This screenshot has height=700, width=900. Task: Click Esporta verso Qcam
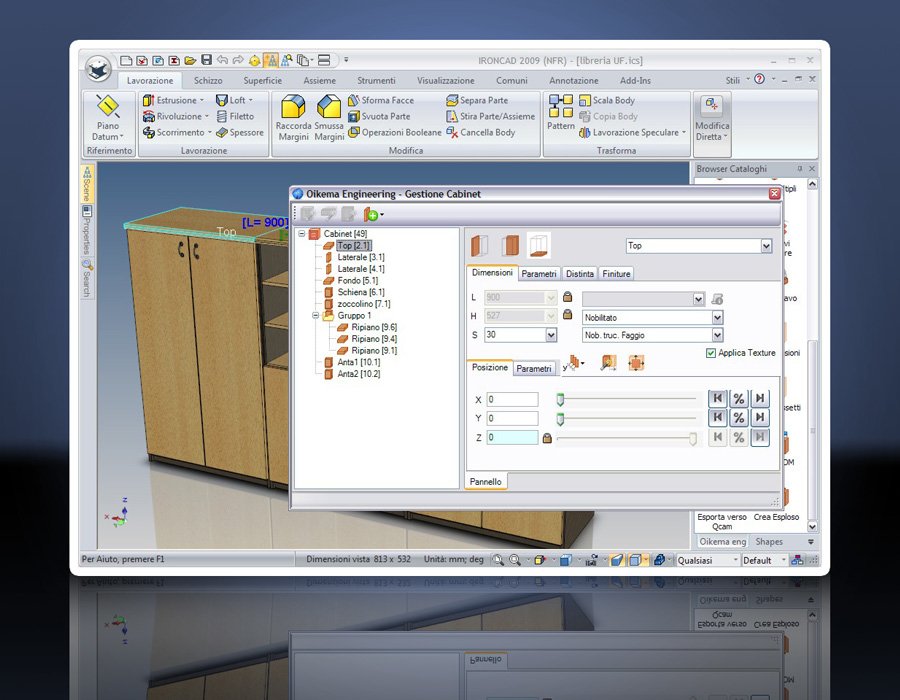click(721, 522)
